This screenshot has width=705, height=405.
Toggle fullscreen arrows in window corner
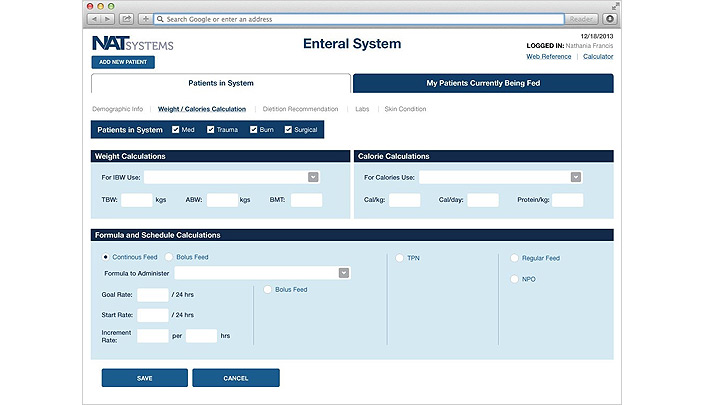click(x=616, y=6)
